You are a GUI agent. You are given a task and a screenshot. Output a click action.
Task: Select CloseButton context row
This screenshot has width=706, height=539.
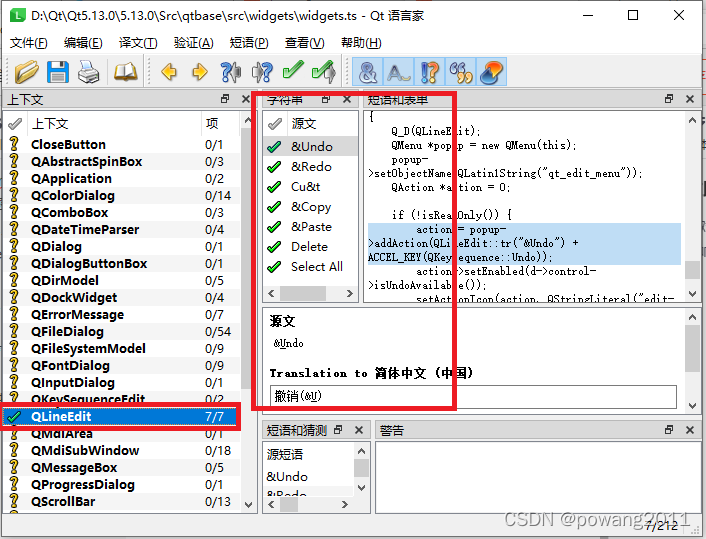pyautogui.click(x=122, y=145)
